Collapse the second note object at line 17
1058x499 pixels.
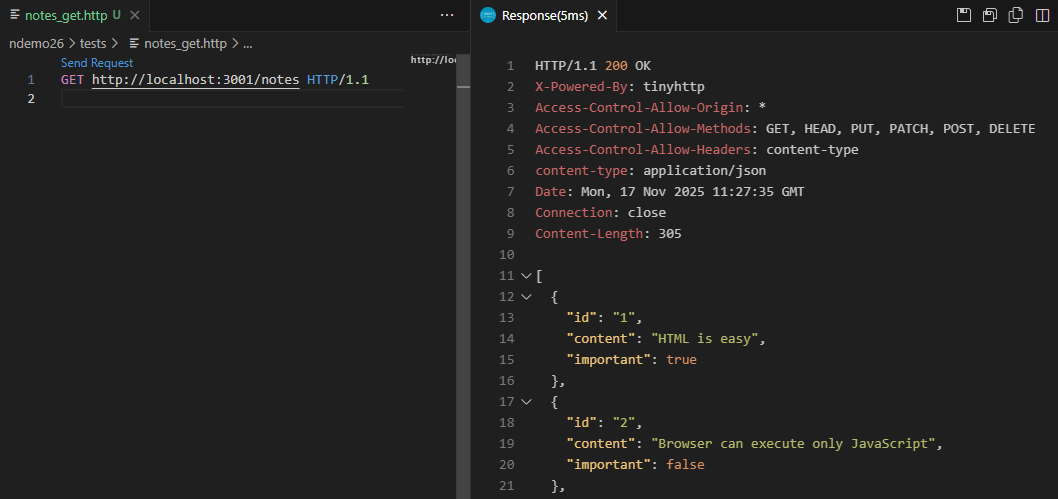pos(526,402)
